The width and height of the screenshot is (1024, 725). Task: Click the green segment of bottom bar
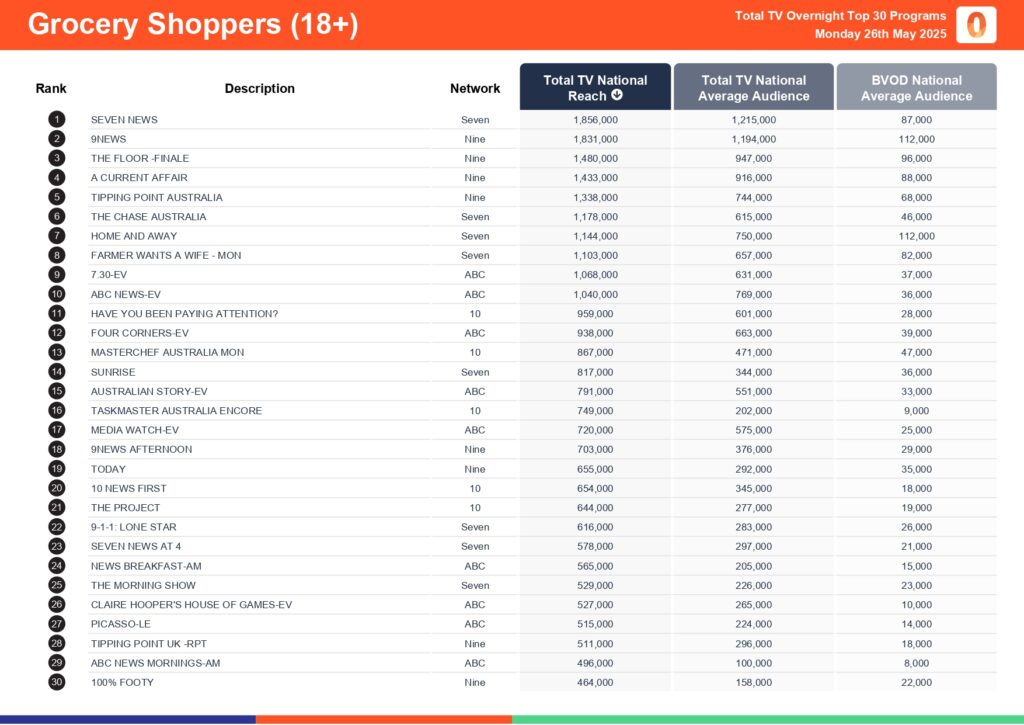(x=767, y=719)
